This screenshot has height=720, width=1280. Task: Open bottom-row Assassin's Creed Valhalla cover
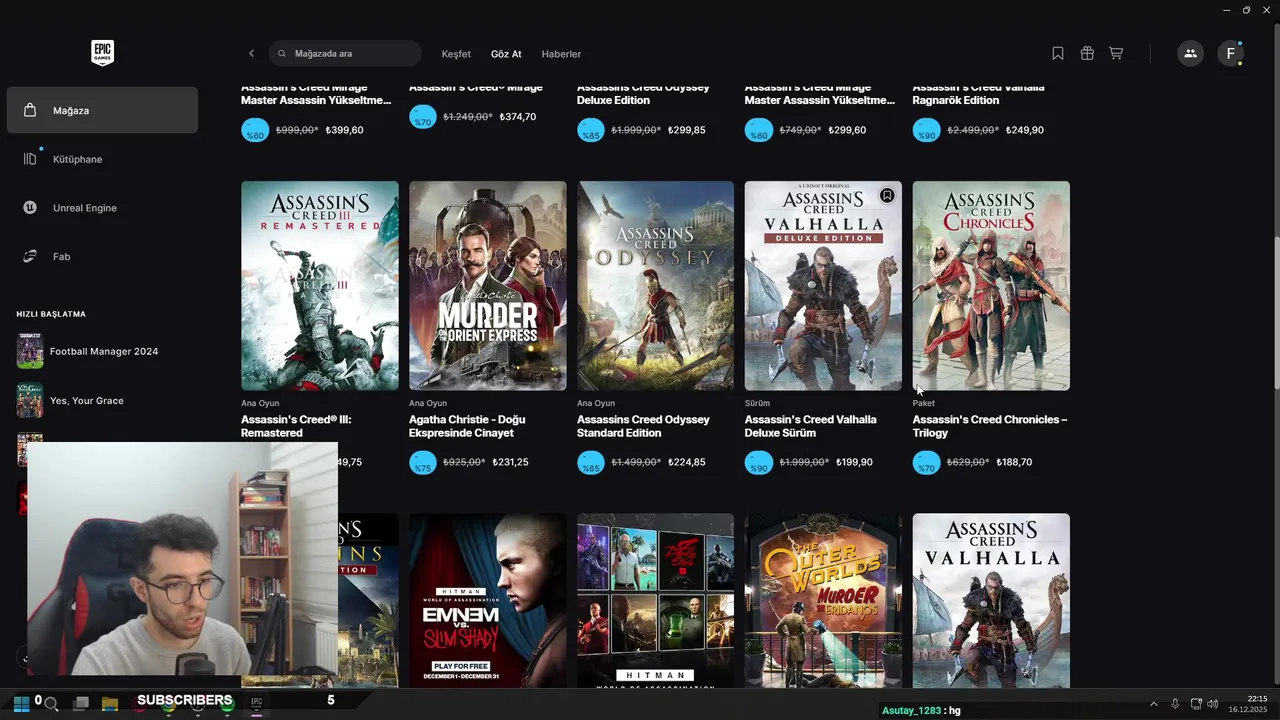point(991,600)
